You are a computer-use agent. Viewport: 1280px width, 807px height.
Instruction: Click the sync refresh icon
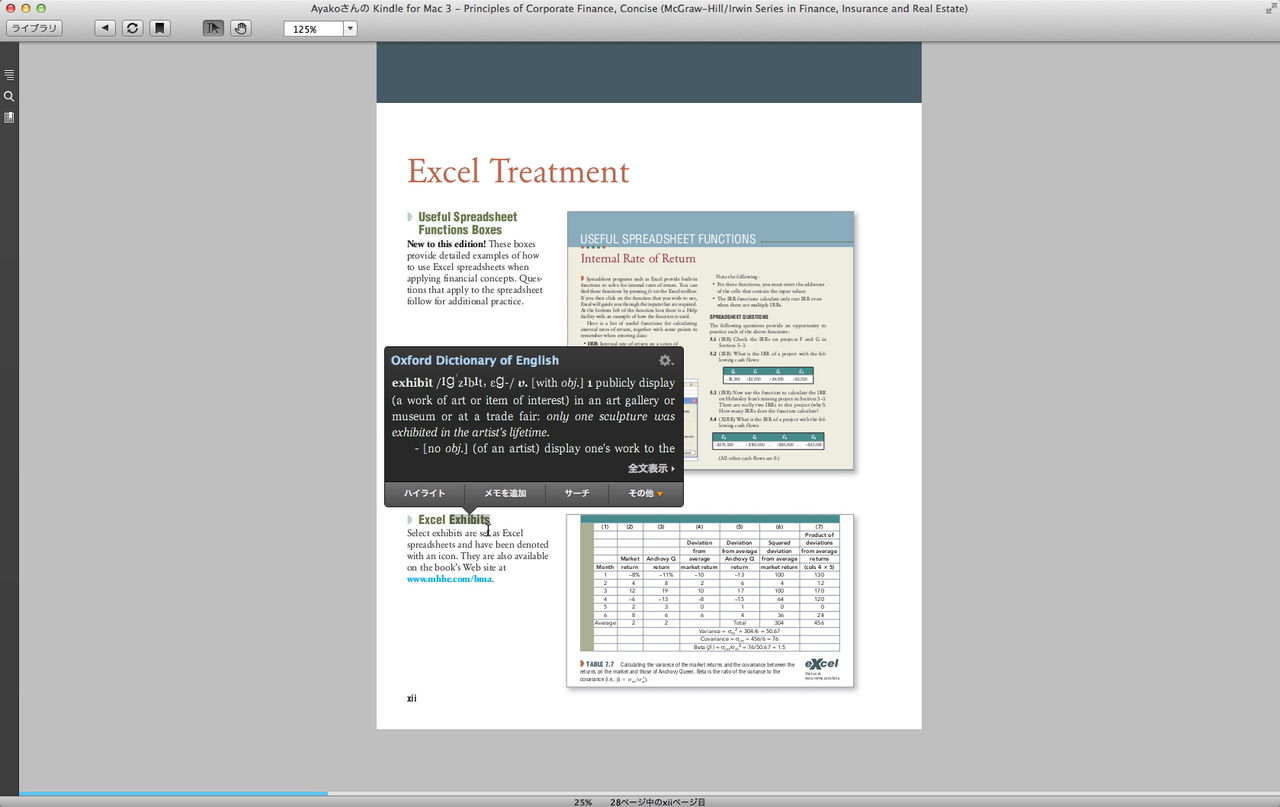tap(132, 28)
